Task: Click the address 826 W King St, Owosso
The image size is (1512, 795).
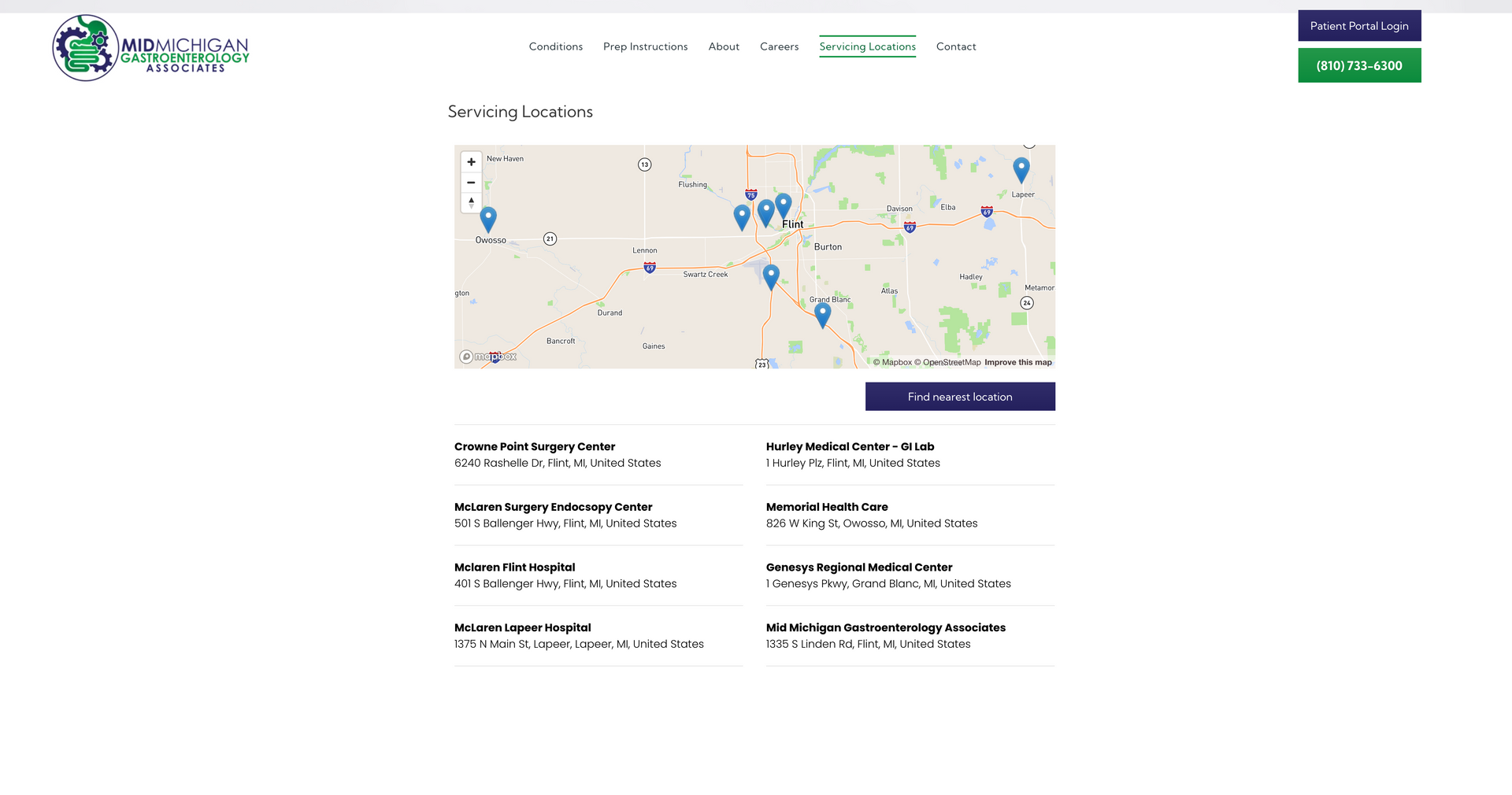Action: (872, 523)
